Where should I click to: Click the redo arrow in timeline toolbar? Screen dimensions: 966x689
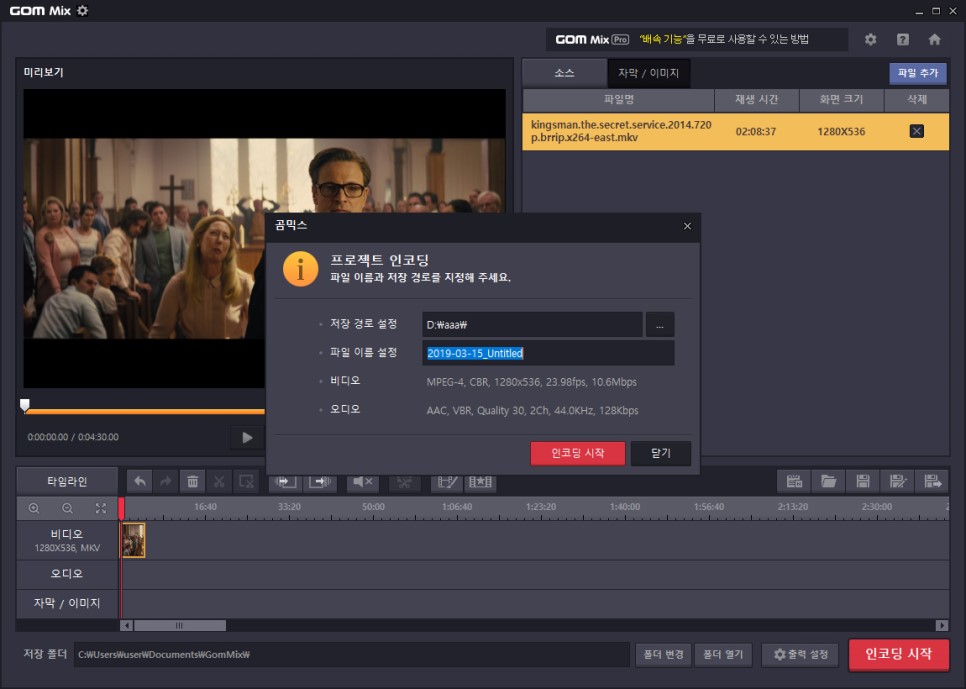tap(166, 481)
